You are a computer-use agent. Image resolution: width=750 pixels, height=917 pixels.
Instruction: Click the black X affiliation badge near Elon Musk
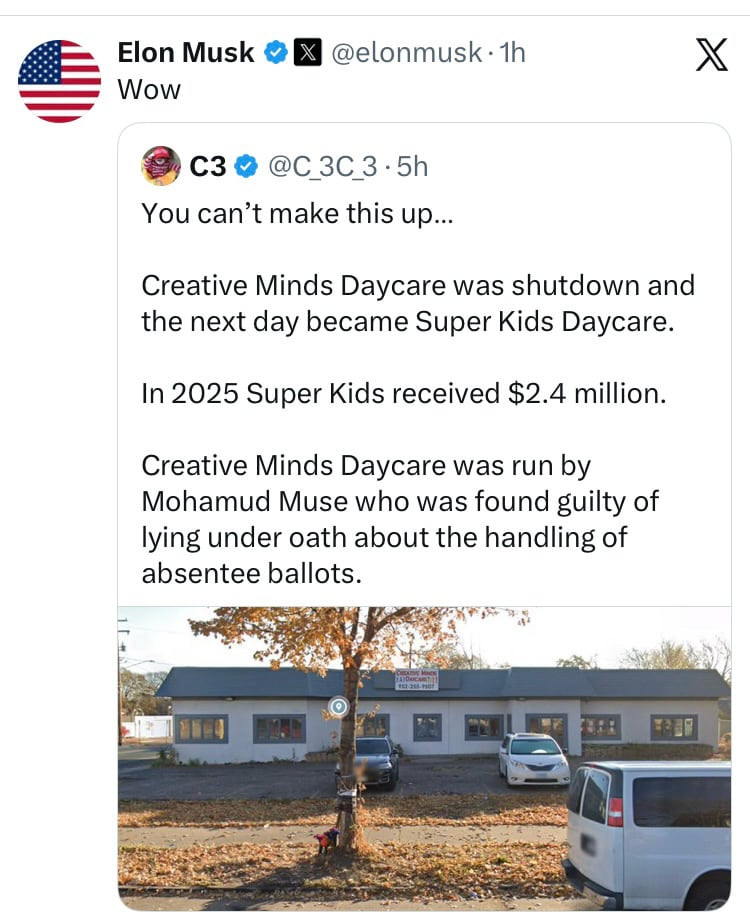pyautogui.click(x=304, y=53)
